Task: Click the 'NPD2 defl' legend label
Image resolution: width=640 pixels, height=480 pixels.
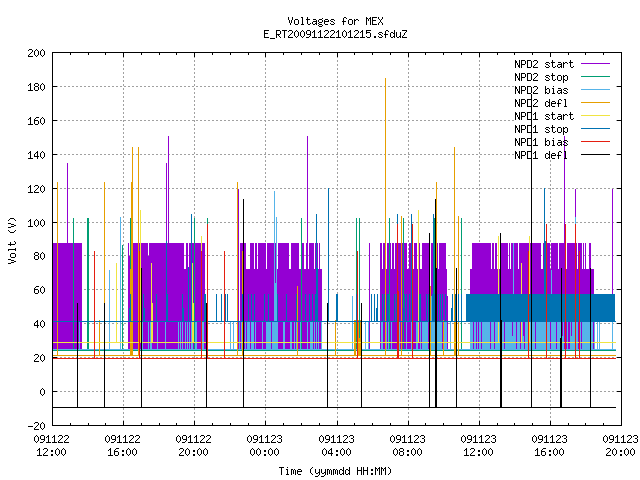Action: click(x=541, y=103)
